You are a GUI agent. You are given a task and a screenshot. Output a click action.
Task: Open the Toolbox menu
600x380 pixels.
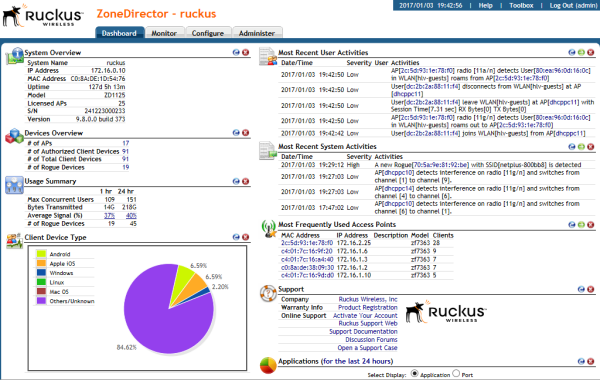pyautogui.click(x=521, y=5)
